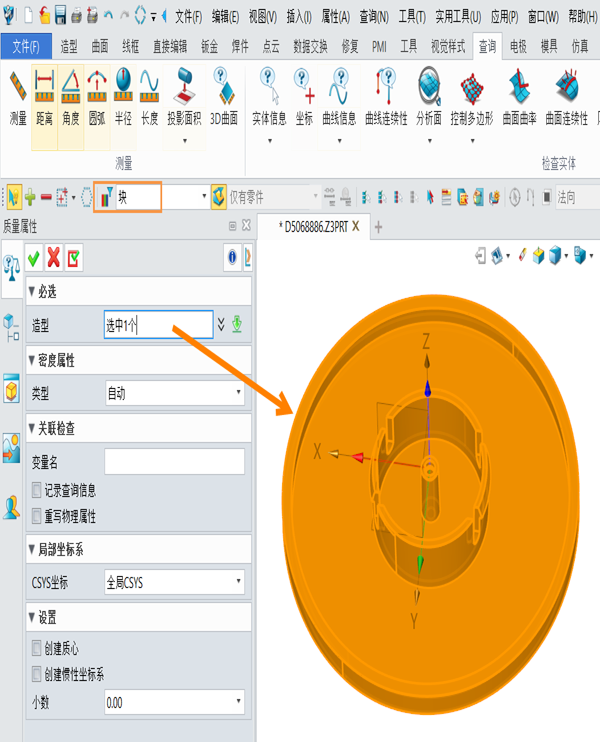Switch to the 钣金 ribbon tab

[x=209, y=46]
